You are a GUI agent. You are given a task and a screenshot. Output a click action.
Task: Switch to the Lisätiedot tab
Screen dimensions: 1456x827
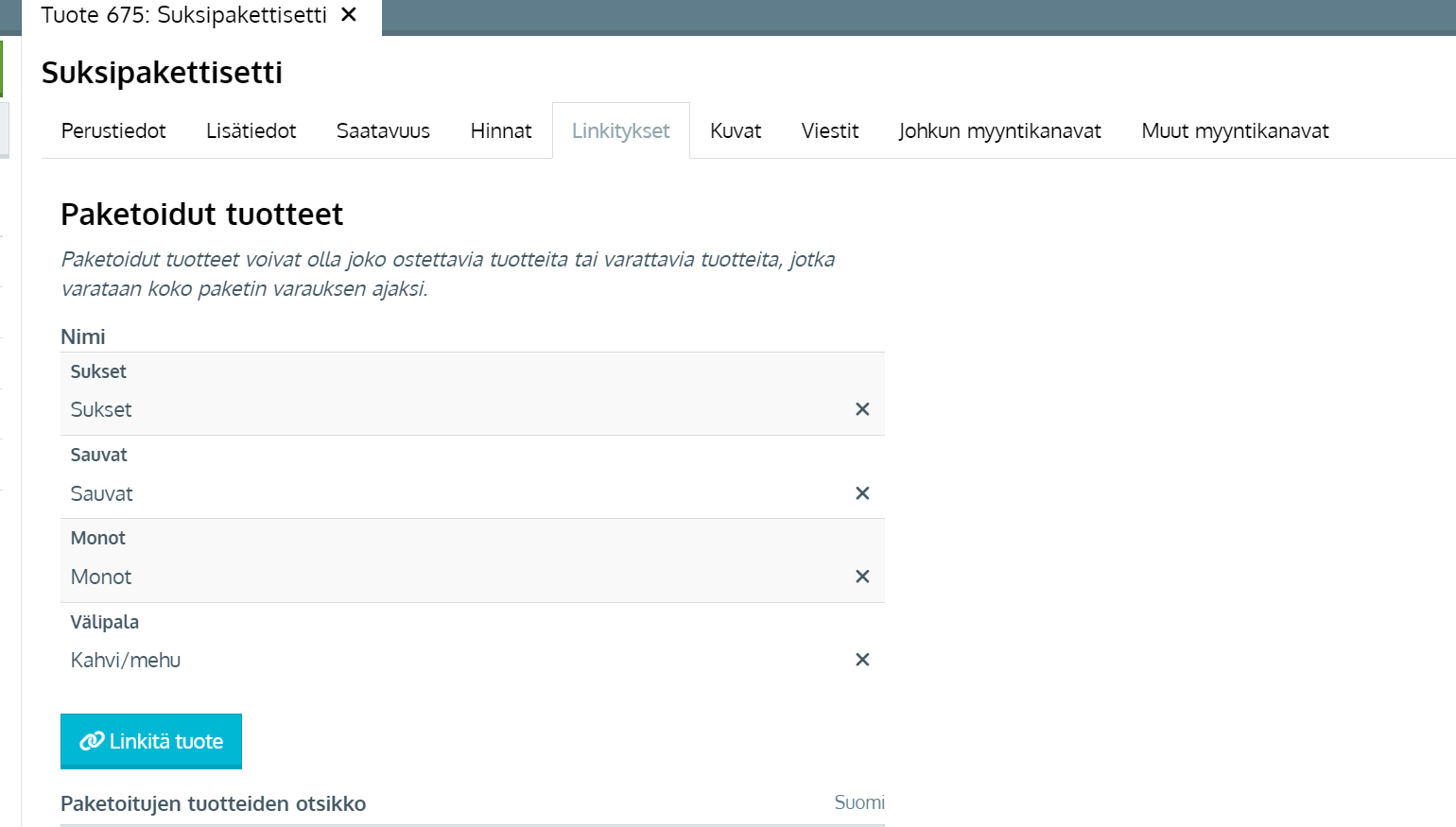(251, 131)
